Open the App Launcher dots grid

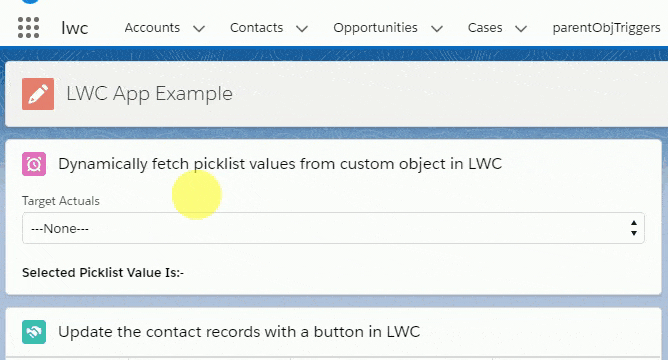[29, 28]
